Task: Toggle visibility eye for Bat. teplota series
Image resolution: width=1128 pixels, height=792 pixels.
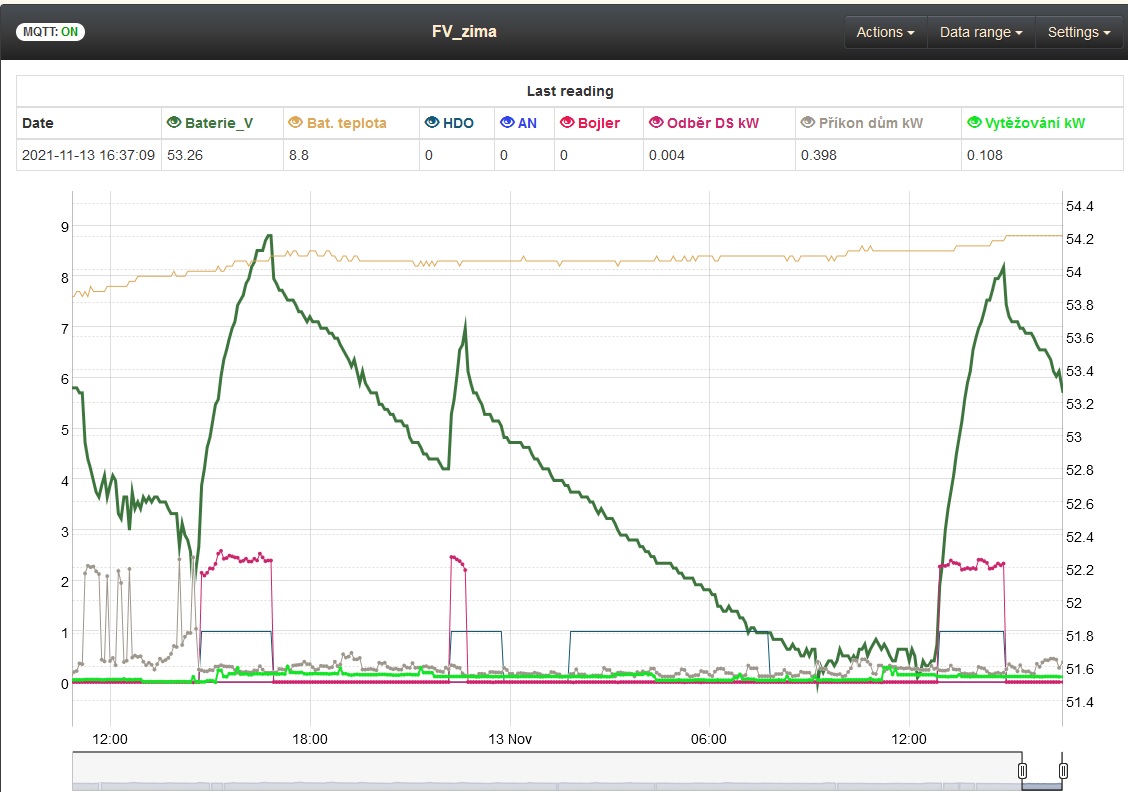Action: coord(295,122)
